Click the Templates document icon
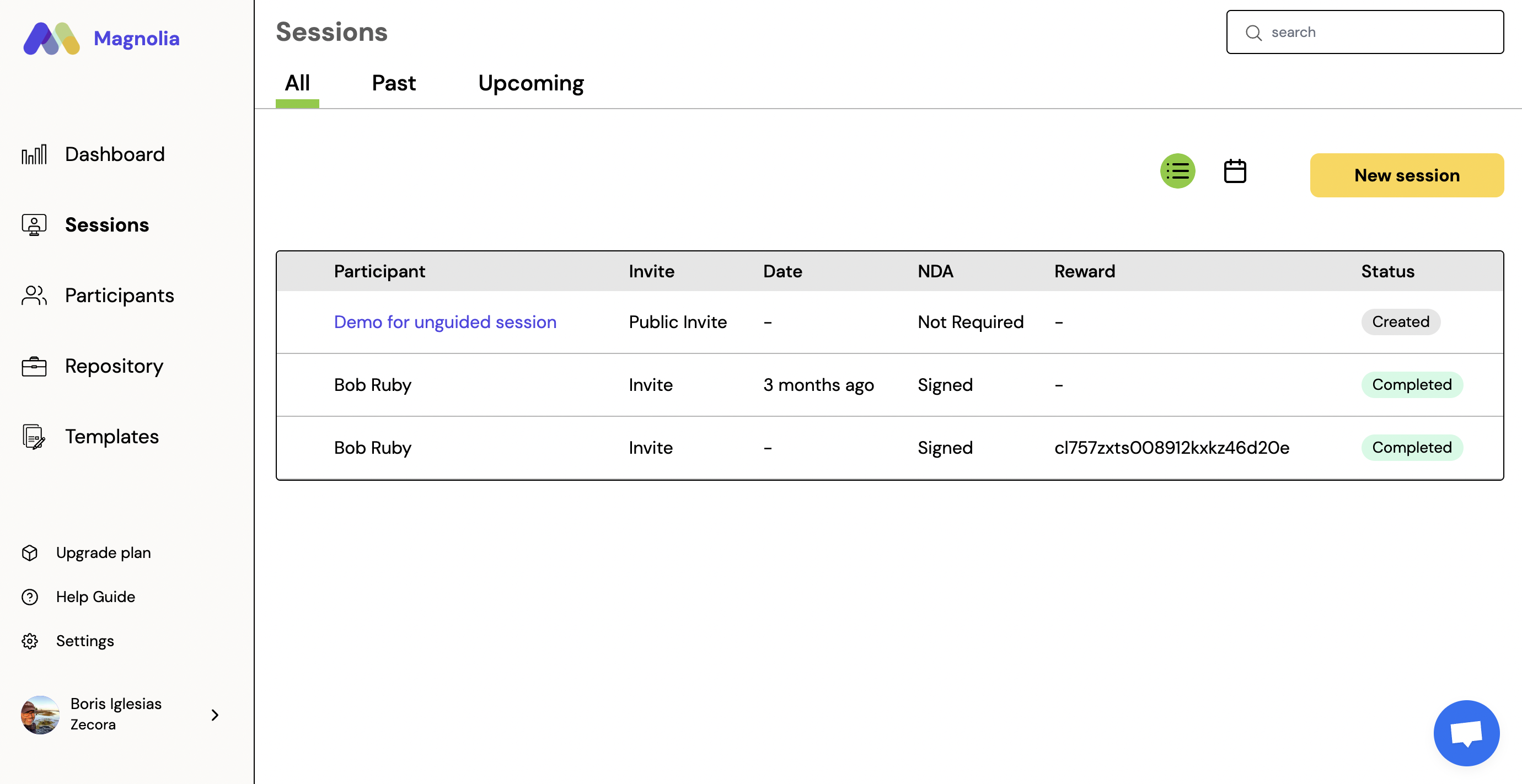 34,437
